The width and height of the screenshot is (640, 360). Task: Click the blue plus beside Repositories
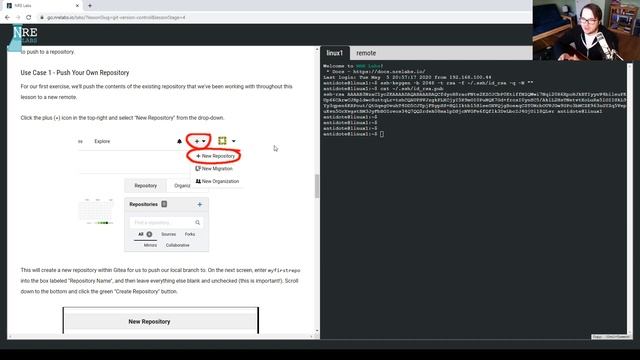[x=200, y=204]
